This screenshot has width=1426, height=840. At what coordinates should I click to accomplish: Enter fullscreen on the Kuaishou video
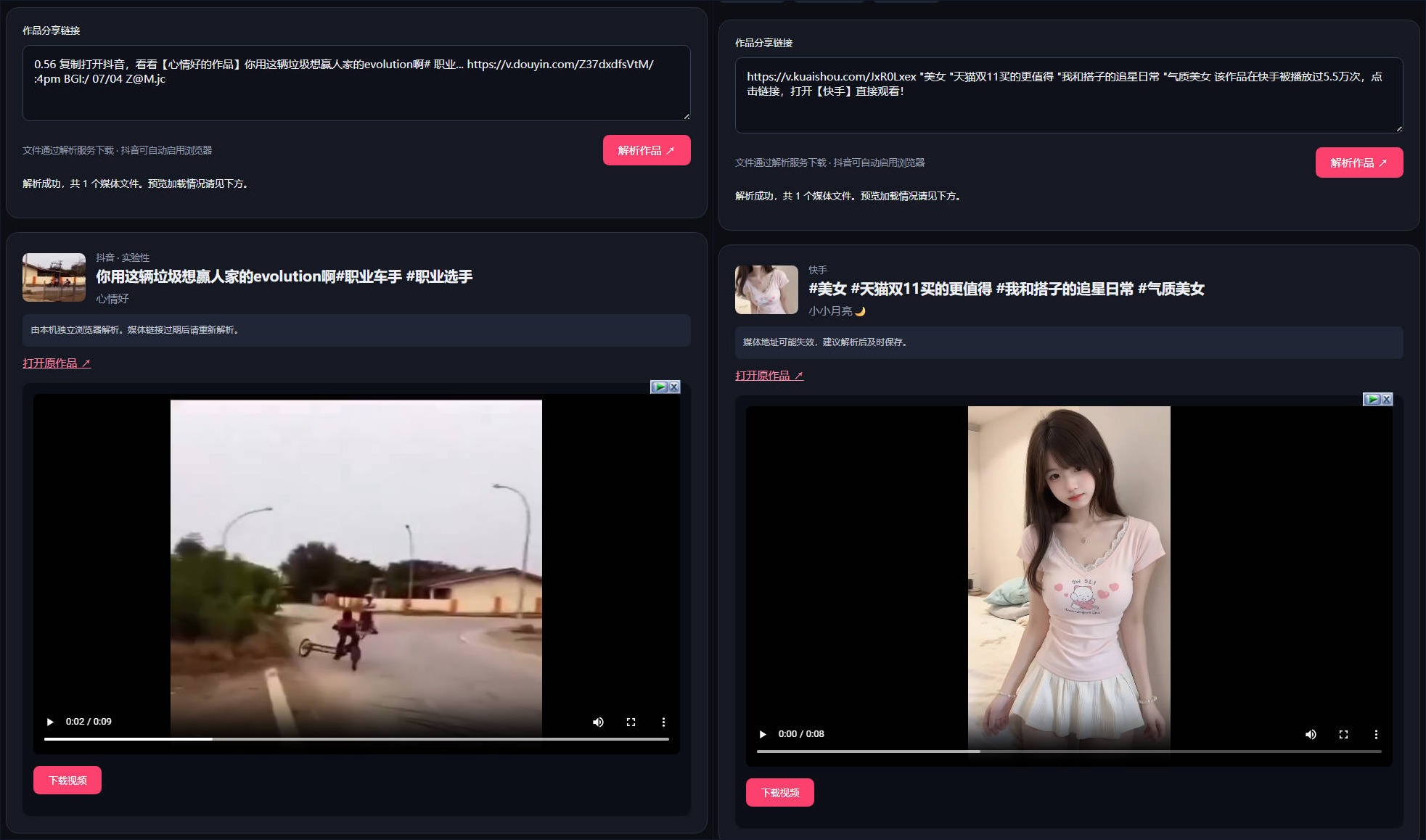(1343, 734)
